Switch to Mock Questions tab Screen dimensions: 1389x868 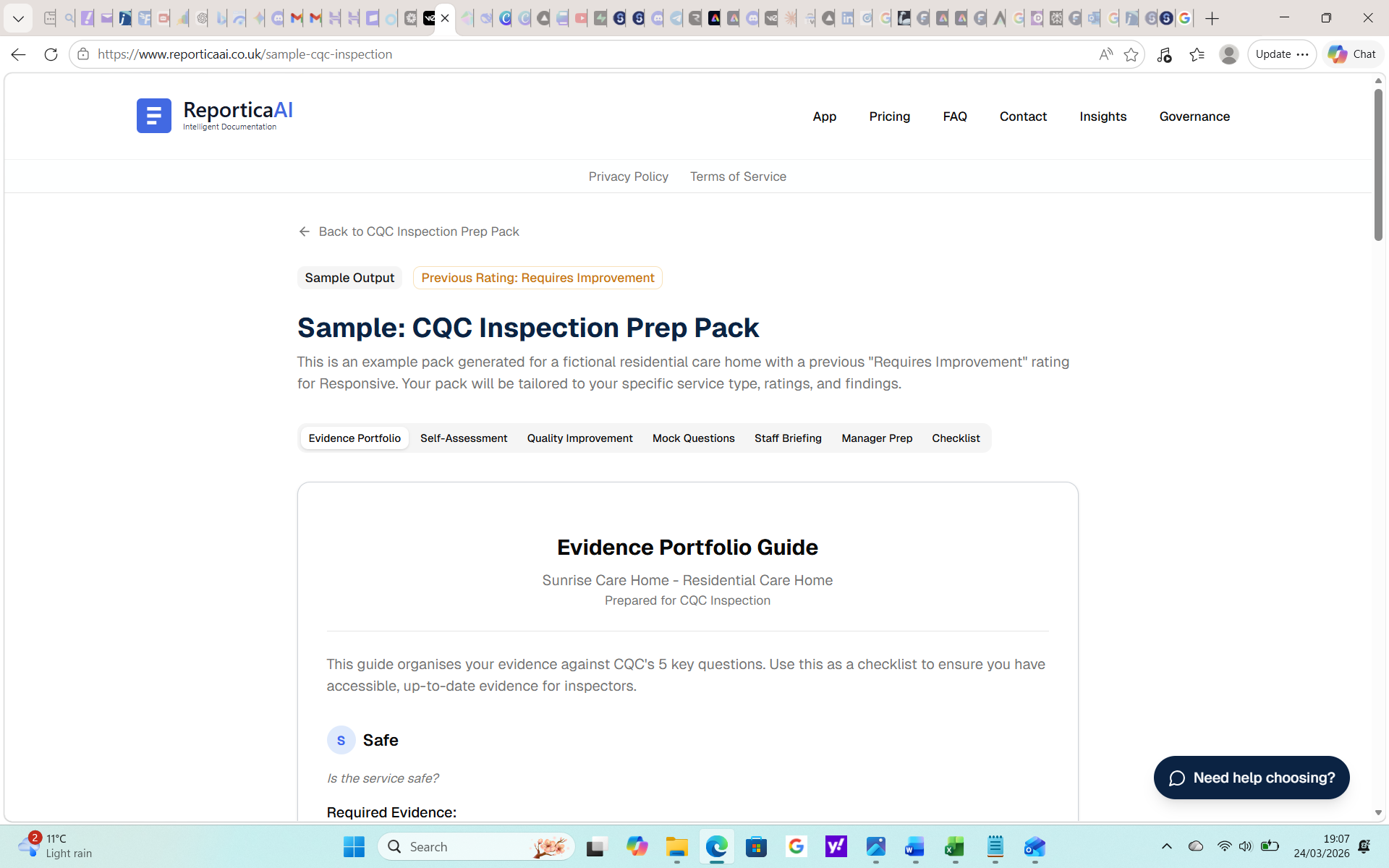pyautogui.click(x=693, y=438)
